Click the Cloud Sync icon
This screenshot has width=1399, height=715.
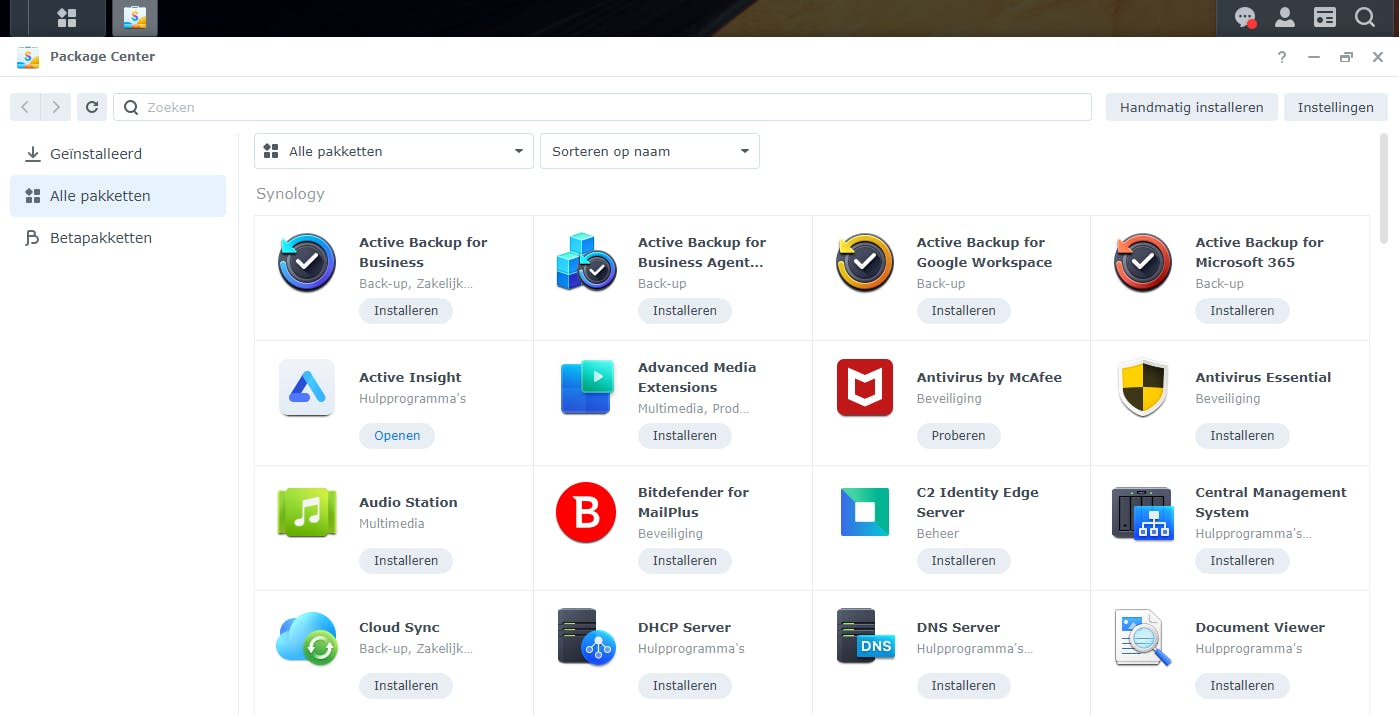point(307,638)
